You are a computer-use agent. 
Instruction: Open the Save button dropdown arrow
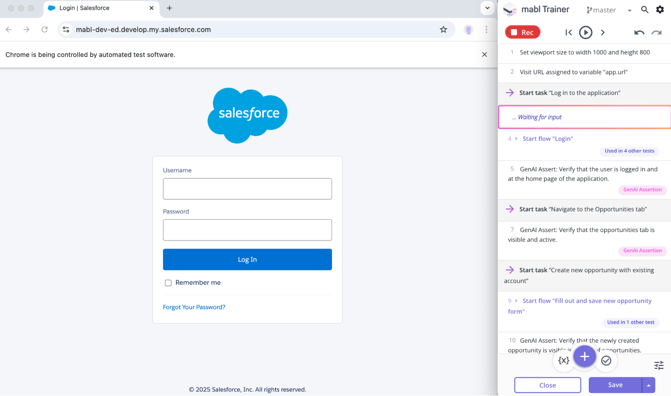(x=648, y=385)
